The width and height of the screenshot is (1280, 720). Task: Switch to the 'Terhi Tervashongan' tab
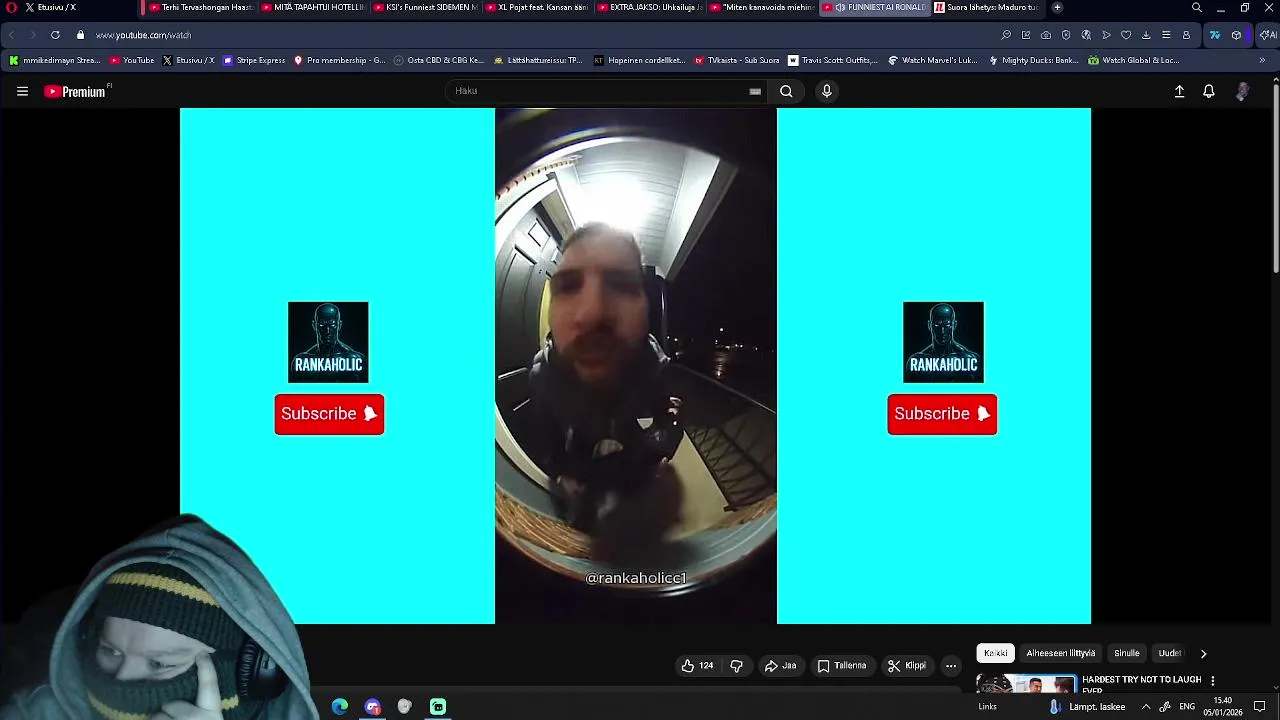coord(201,7)
